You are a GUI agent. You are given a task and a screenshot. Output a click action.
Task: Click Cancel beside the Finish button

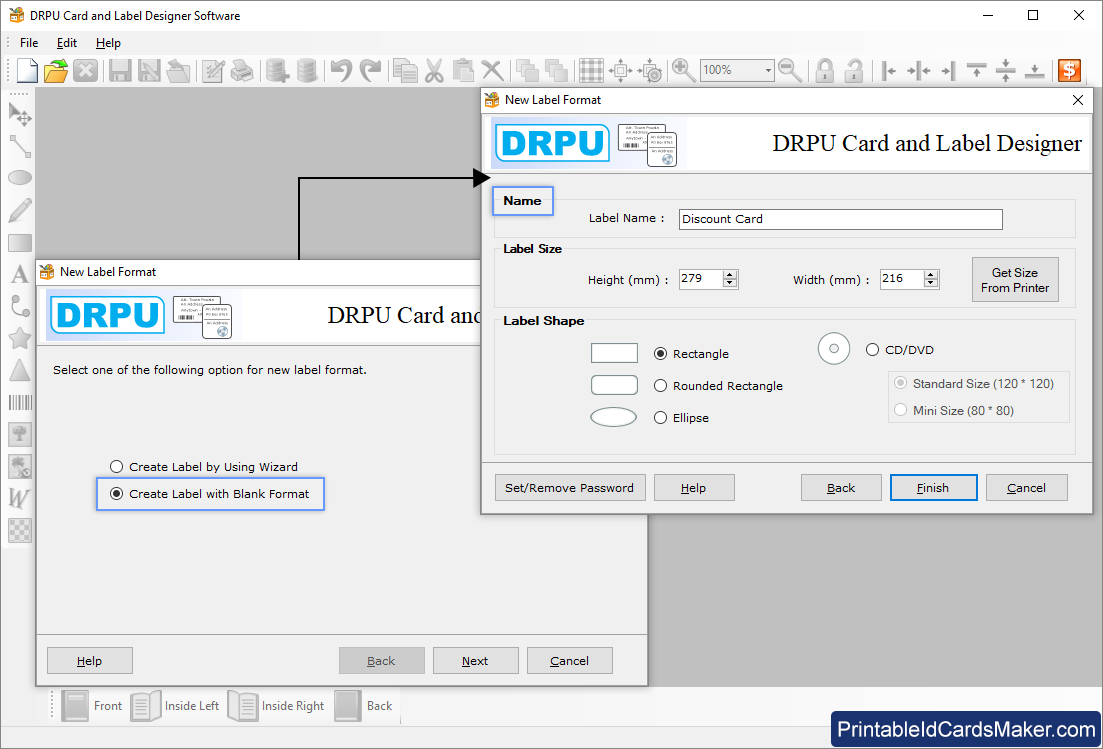coord(1027,487)
